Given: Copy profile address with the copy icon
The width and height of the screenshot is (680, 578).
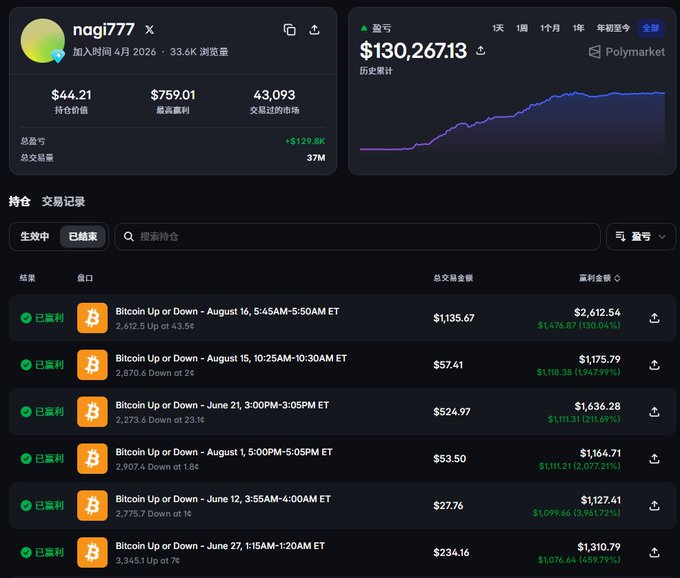Looking at the screenshot, I should coord(290,29).
